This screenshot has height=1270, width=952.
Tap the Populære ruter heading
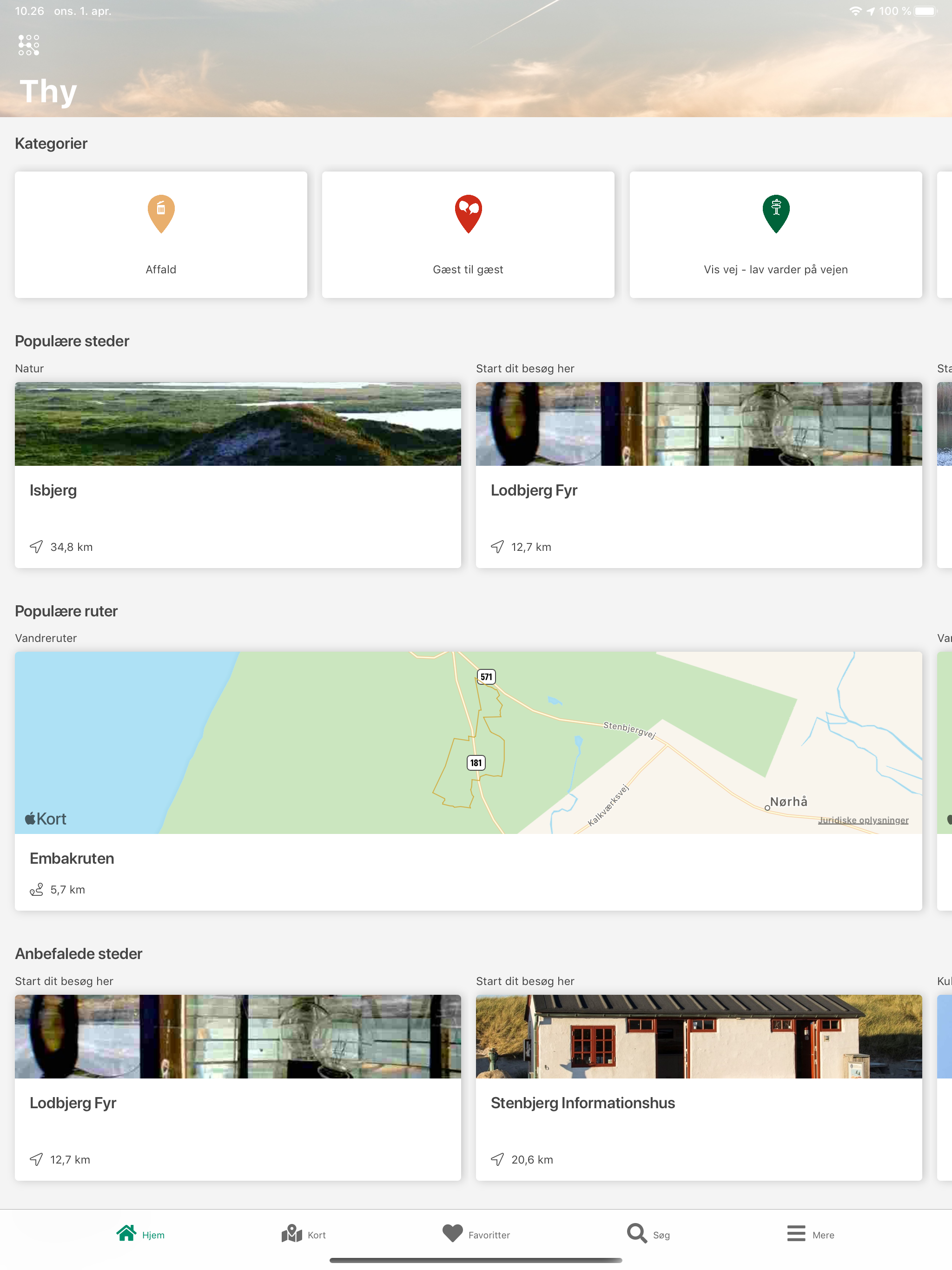tap(66, 611)
